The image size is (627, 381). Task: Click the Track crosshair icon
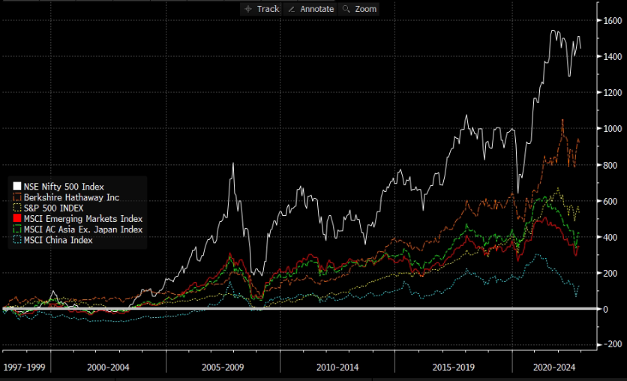click(248, 9)
